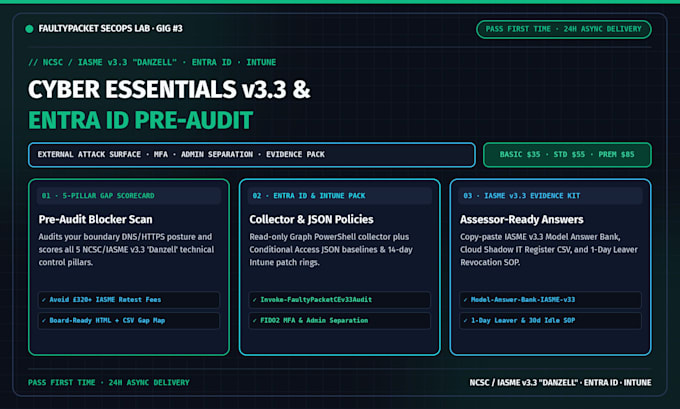Click the description starting 'Copy-paste IASME v3.3 Model Answer'
Viewport: 680px width, 409px height.
tap(549, 249)
